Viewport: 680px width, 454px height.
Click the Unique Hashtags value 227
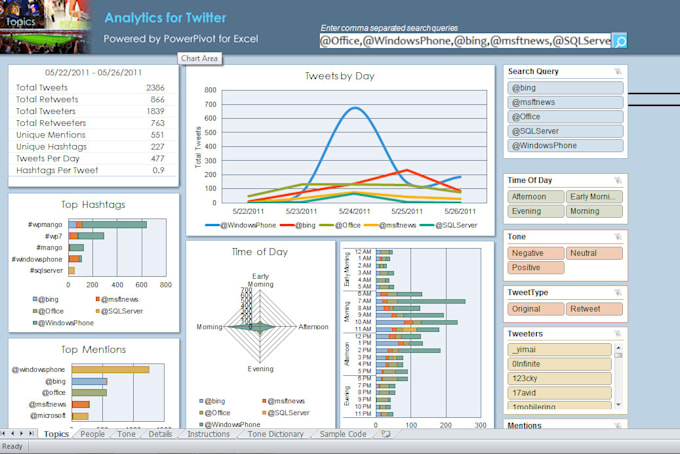[157, 147]
